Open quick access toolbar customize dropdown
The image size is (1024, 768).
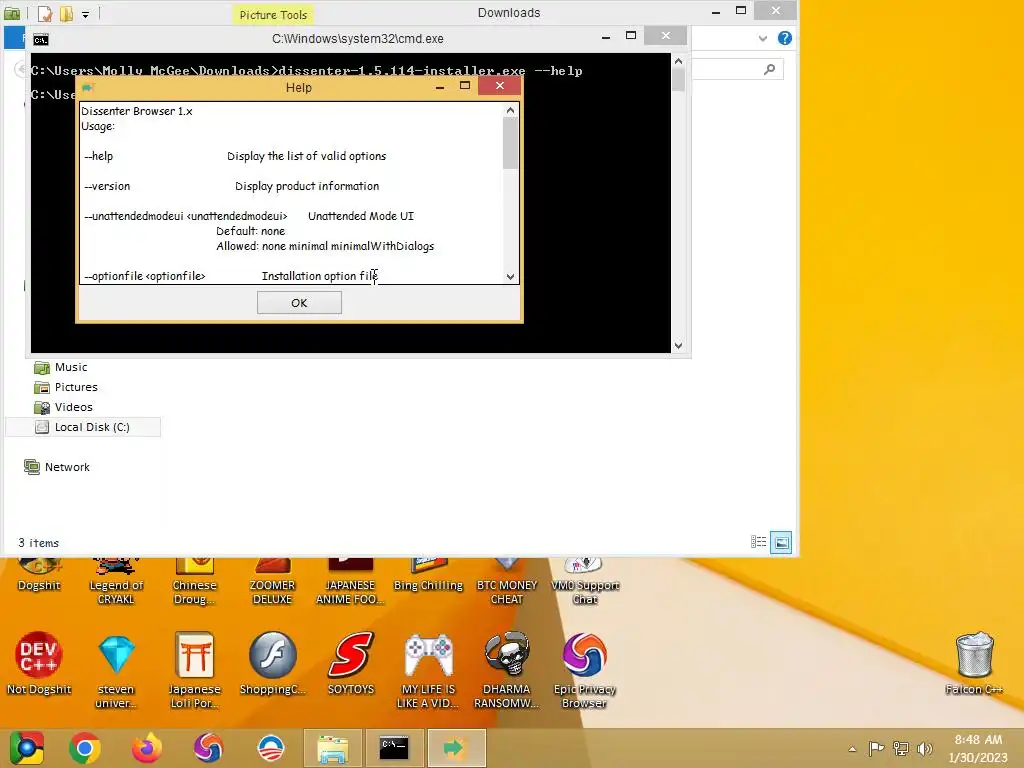point(86,14)
